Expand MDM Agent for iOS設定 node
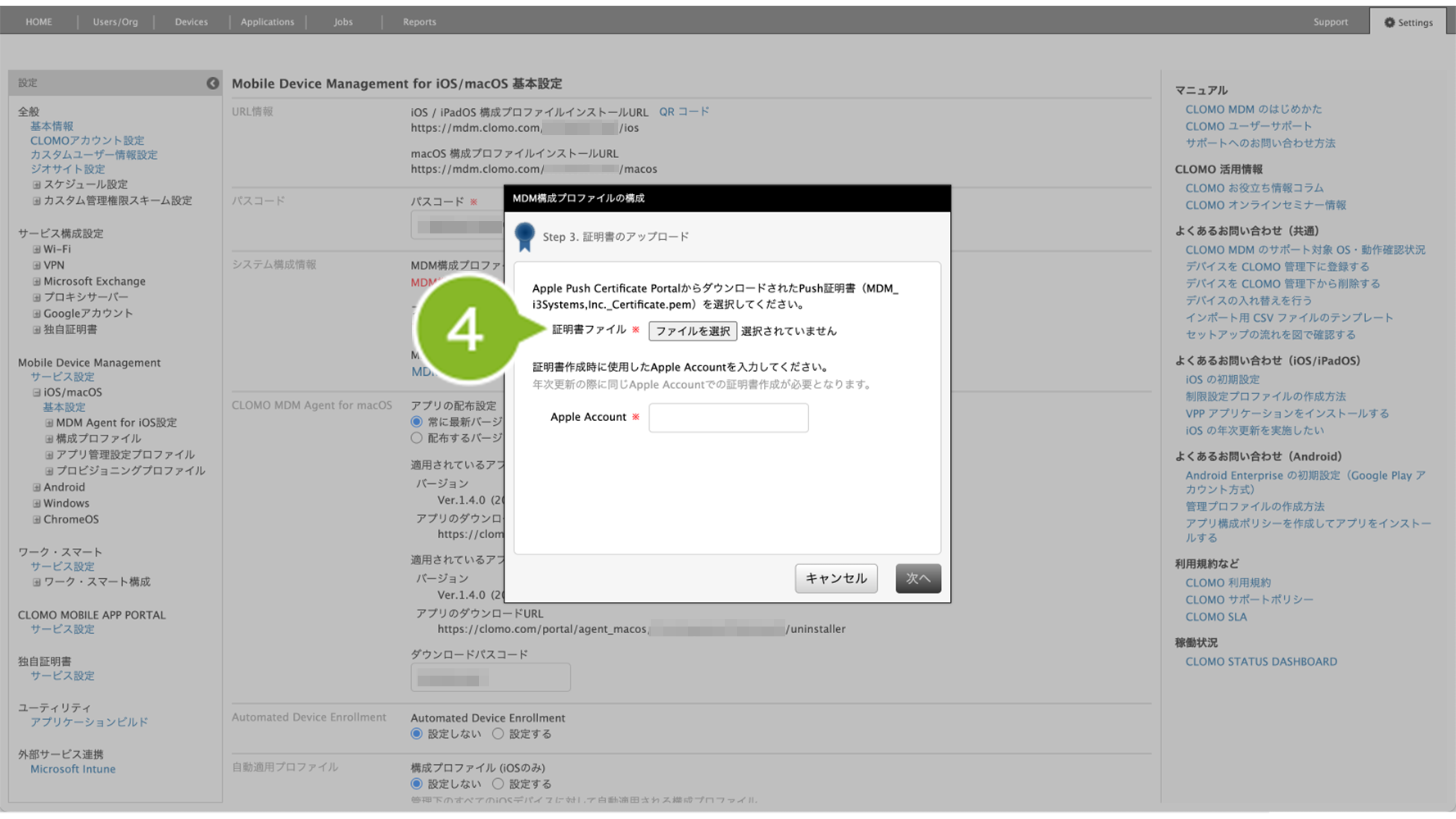 [49, 423]
